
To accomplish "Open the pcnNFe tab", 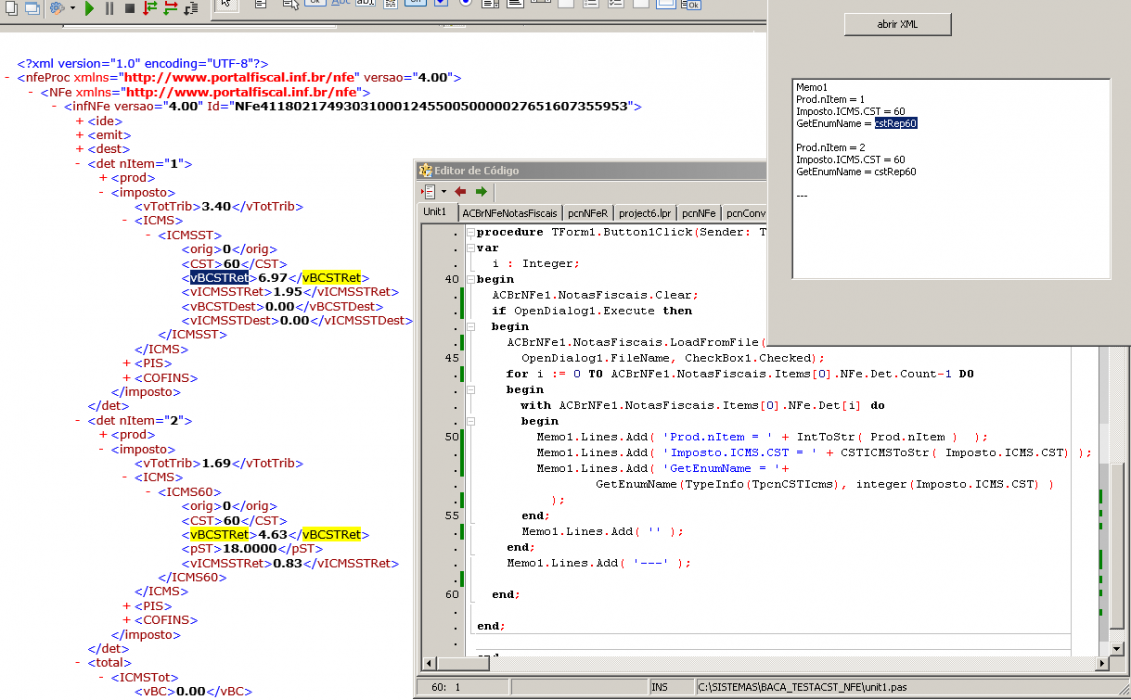I will [699, 214].
